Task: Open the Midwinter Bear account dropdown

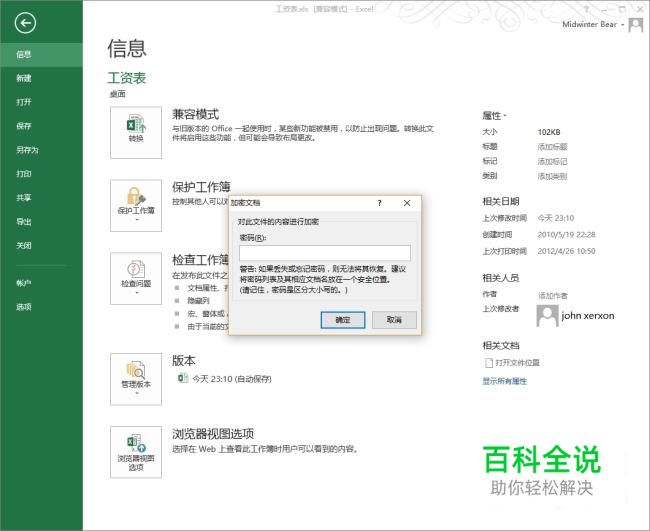Action: click(x=593, y=24)
